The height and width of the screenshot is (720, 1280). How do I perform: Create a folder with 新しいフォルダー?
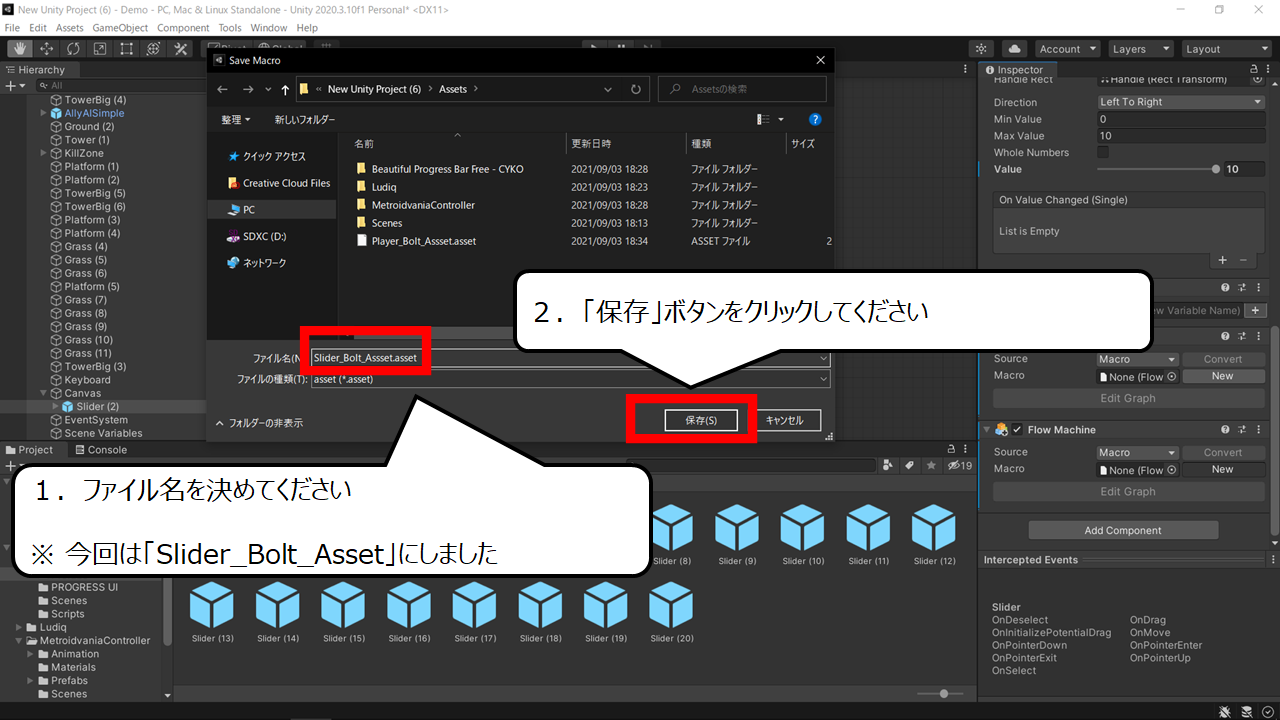pos(305,119)
